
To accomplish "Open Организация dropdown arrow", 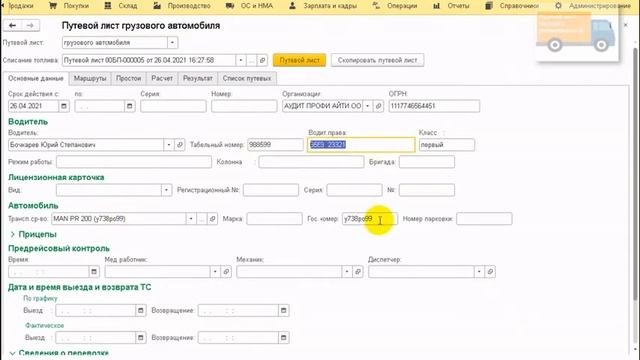I will pyautogui.click(x=367, y=106).
